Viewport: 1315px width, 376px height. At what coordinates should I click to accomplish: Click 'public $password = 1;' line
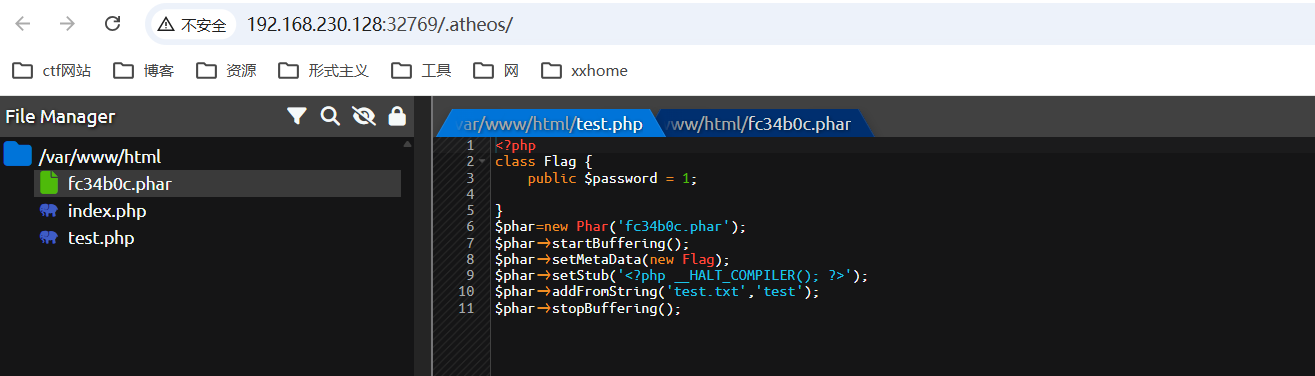click(x=612, y=178)
